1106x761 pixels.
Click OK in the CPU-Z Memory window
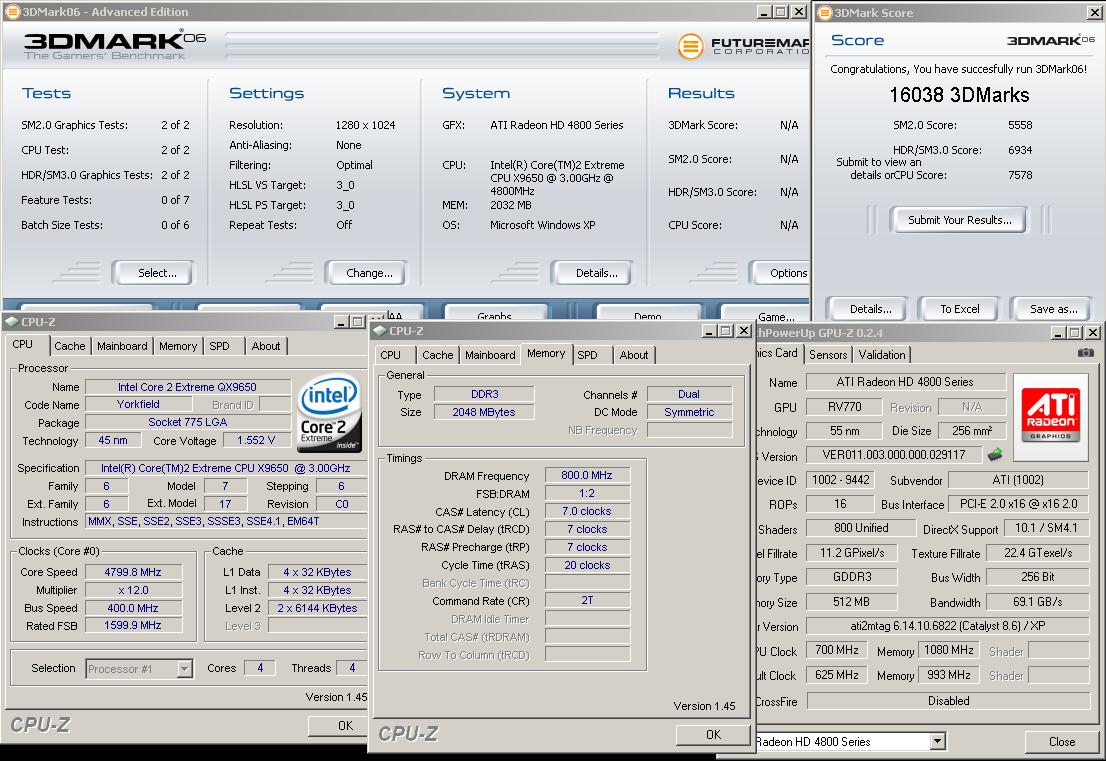(713, 735)
